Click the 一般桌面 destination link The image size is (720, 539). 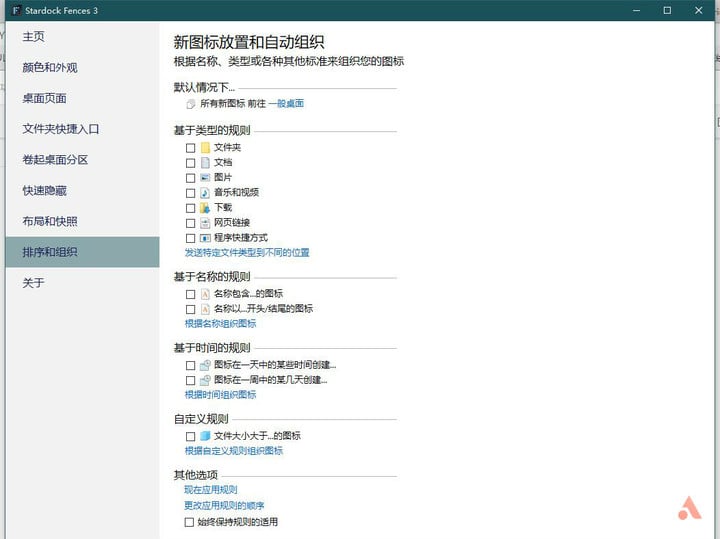pyautogui.click(x=286, y=104)
